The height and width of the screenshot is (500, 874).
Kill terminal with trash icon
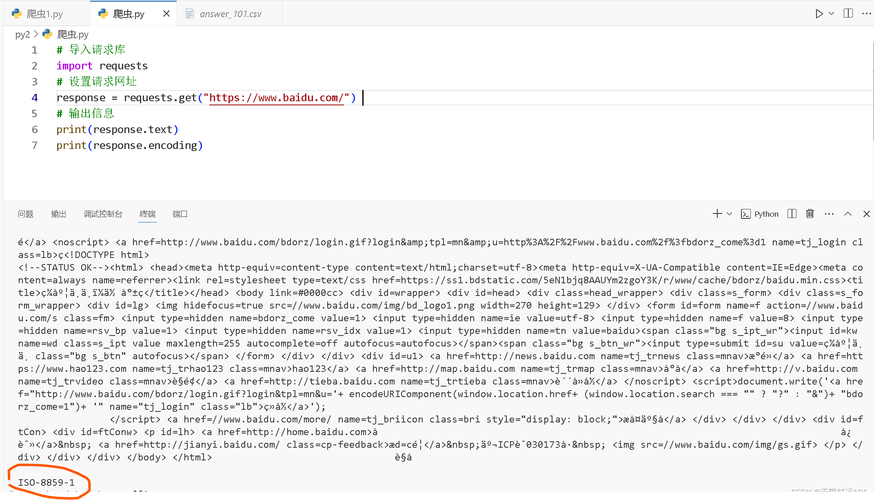coord(810,213)
